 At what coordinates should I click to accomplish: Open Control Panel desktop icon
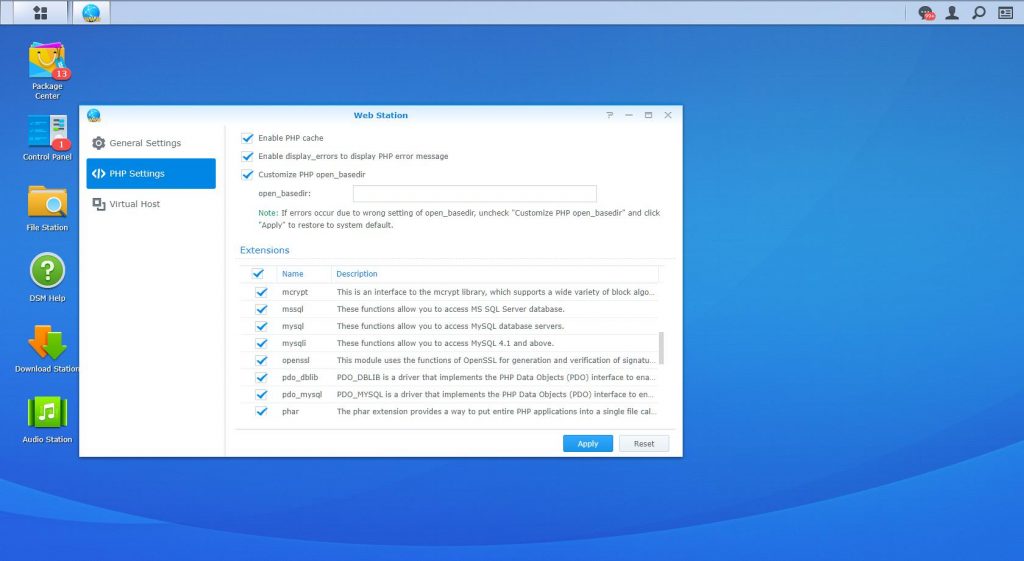pos(47,137)
